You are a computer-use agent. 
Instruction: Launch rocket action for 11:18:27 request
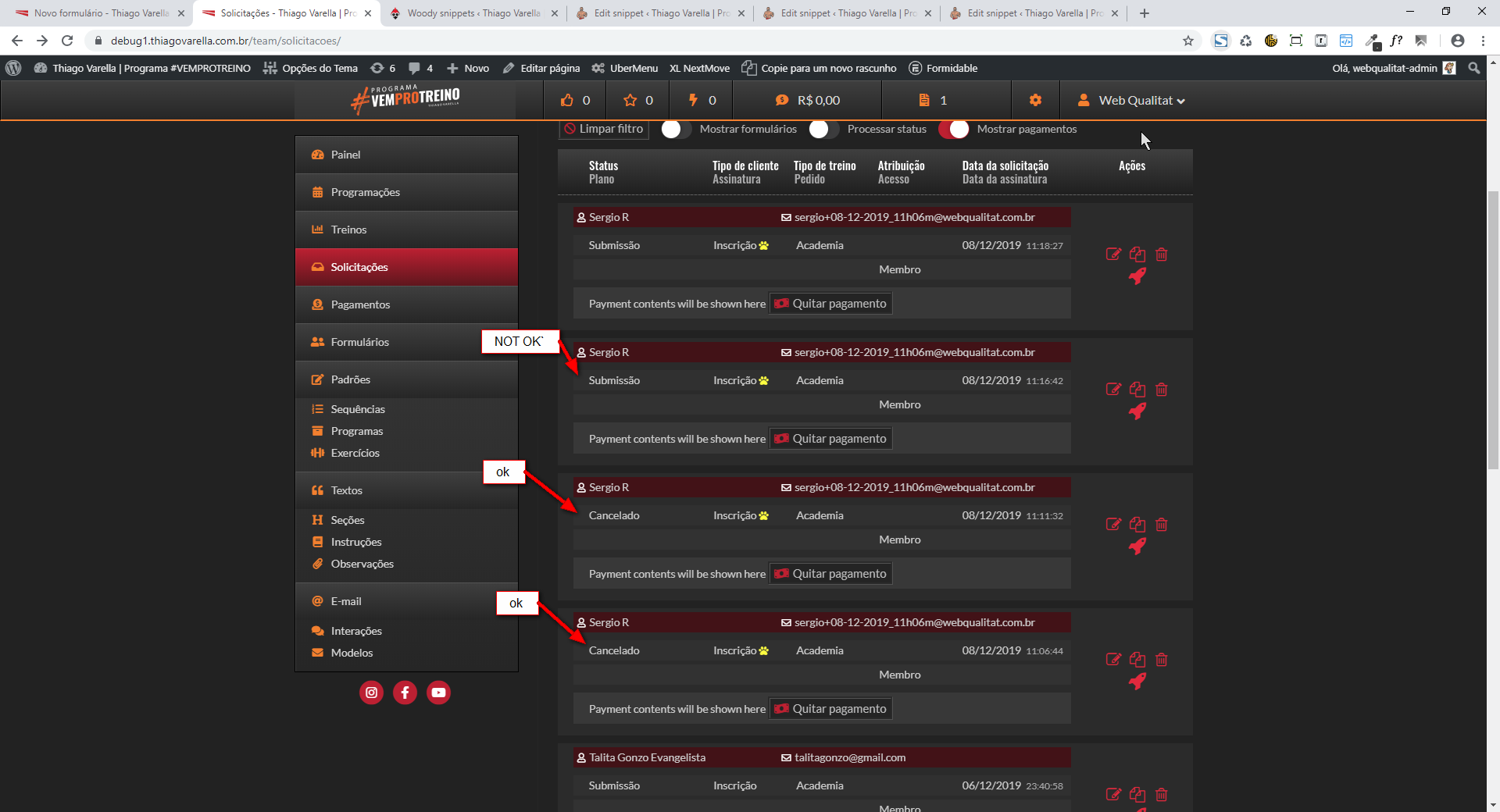tap(1137, 276)
